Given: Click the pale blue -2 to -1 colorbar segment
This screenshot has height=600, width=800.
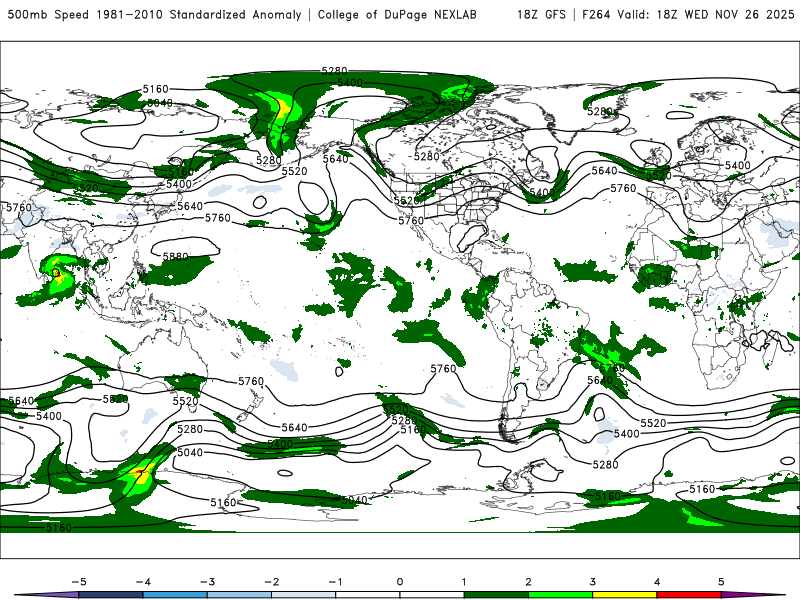Looking at the screenshot, I should coord(304,595).
